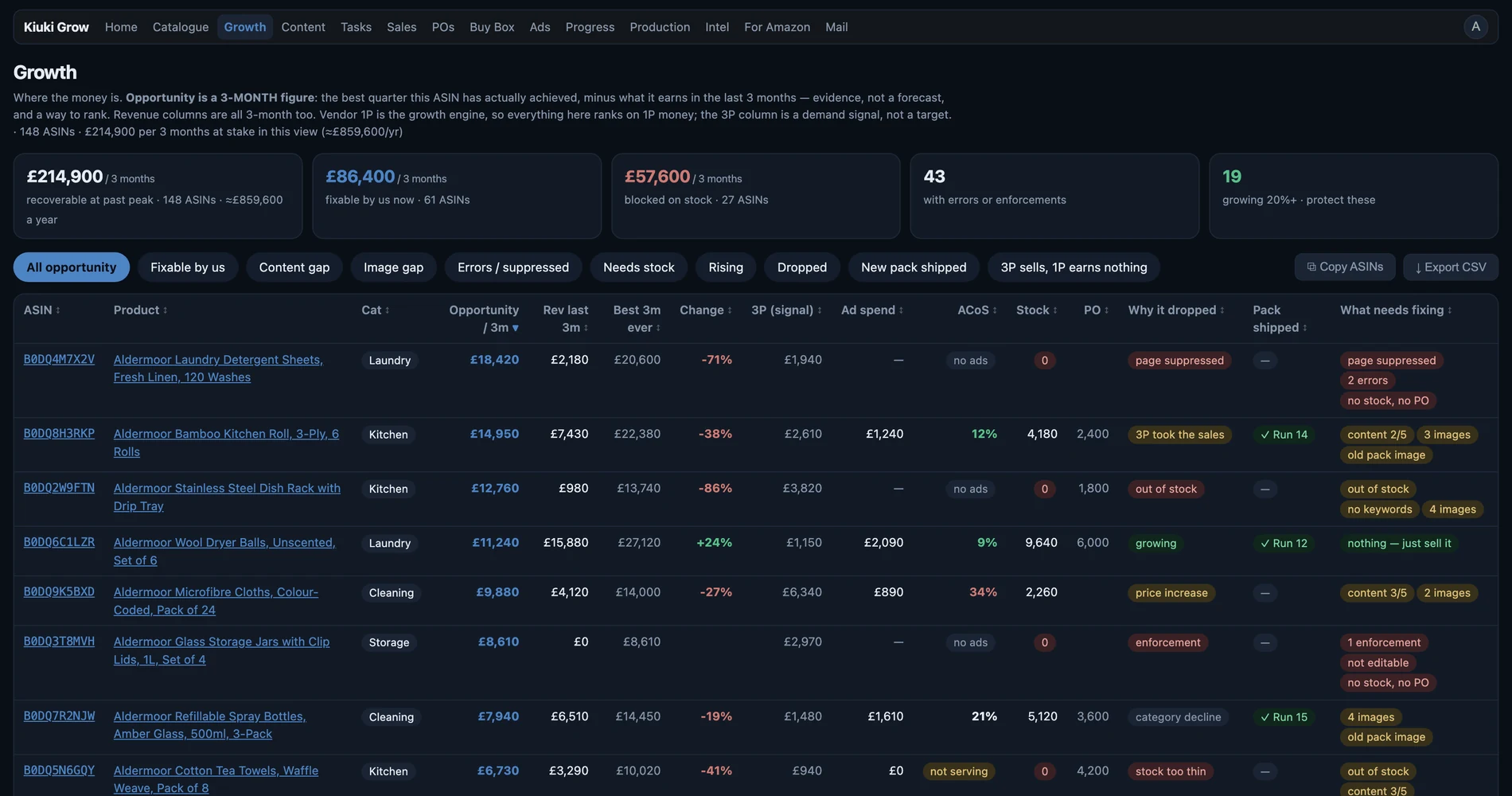Sort by Opportunity / 3m column
The image size is (1512, 796).
click(x=484, y=318)
